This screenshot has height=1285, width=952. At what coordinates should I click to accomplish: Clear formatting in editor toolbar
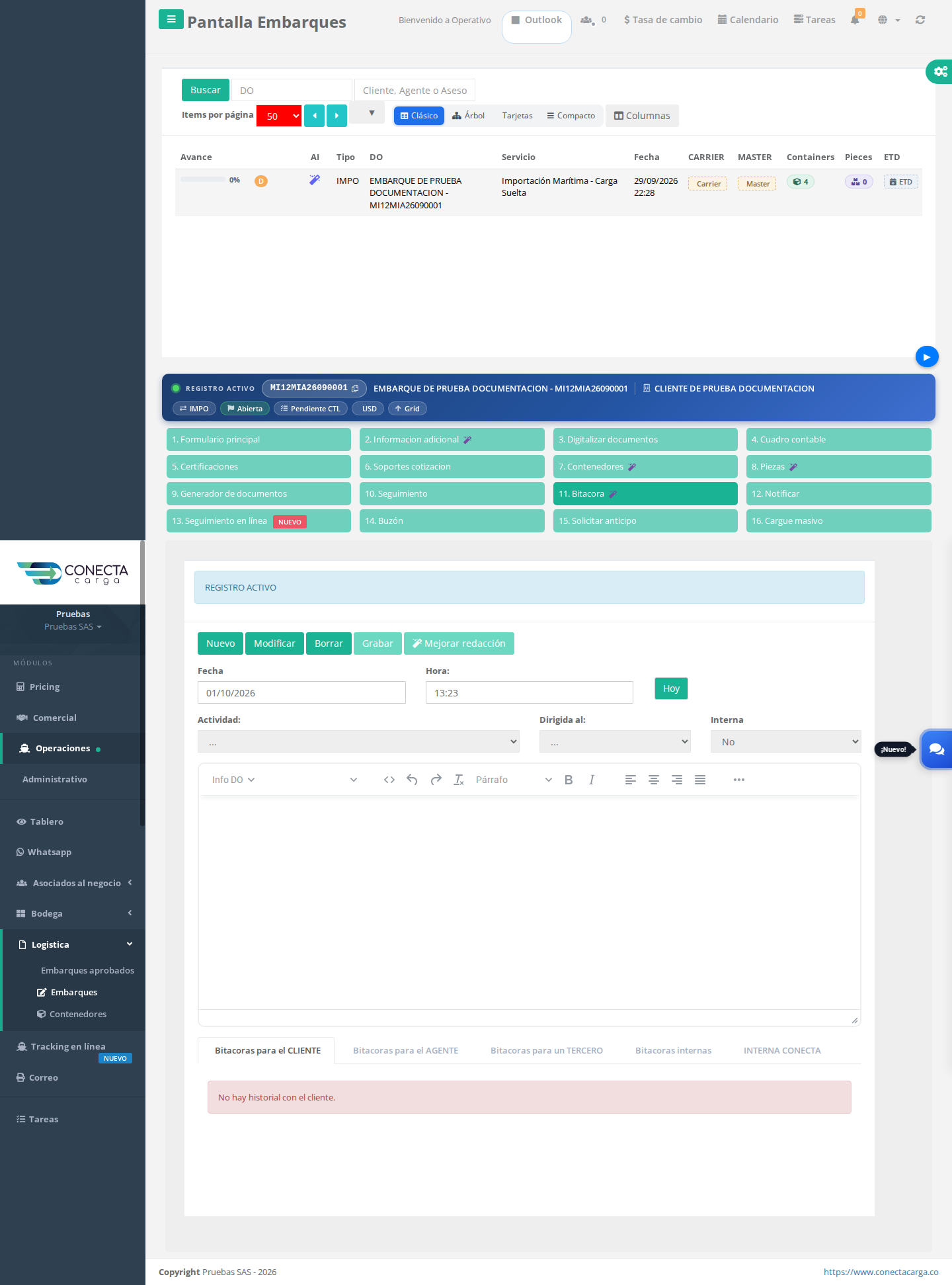pyautogui.click(x=459, y=780)
